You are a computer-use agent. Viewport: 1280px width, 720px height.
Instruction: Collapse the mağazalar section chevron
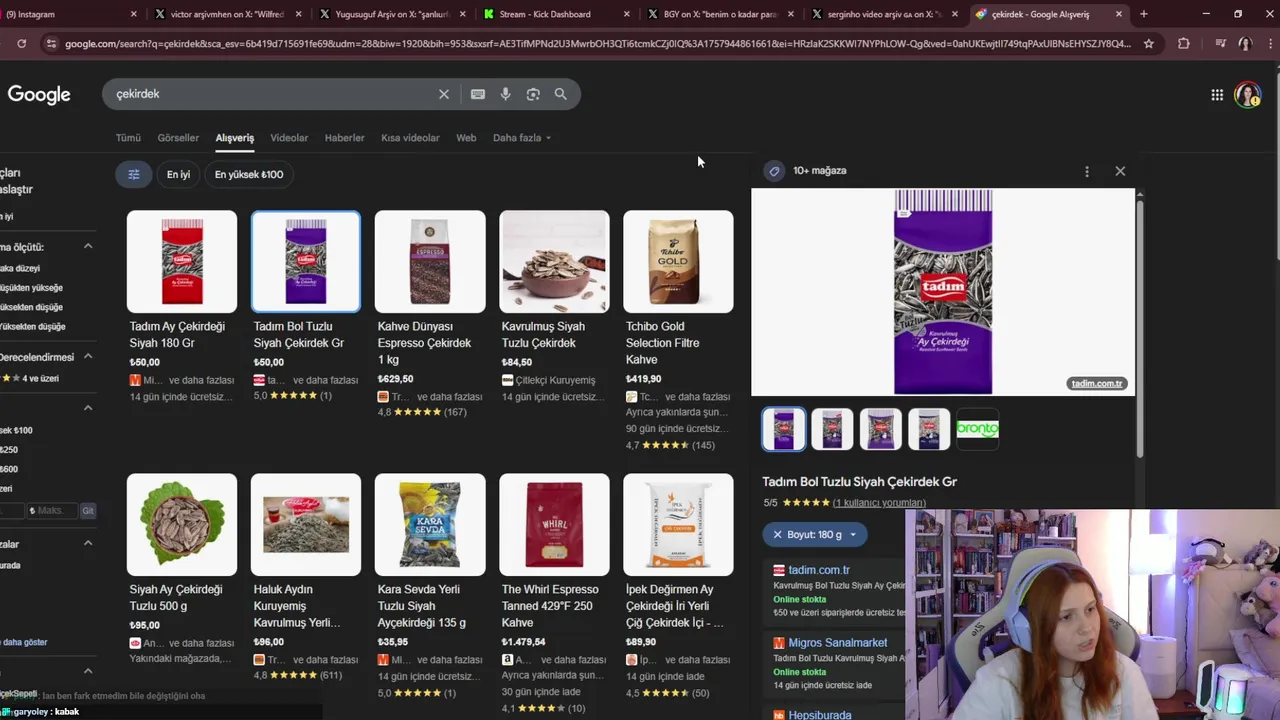(88, 544)
